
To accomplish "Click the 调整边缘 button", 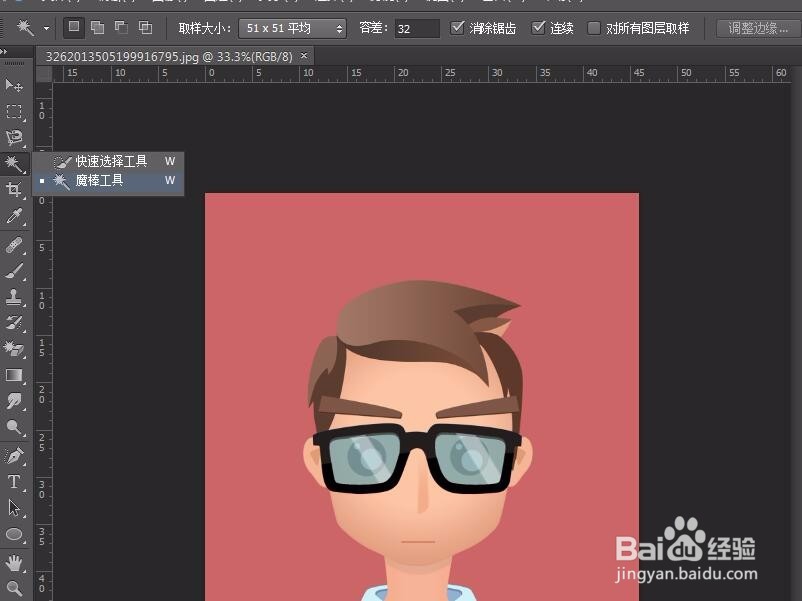I will pos(756,28).
